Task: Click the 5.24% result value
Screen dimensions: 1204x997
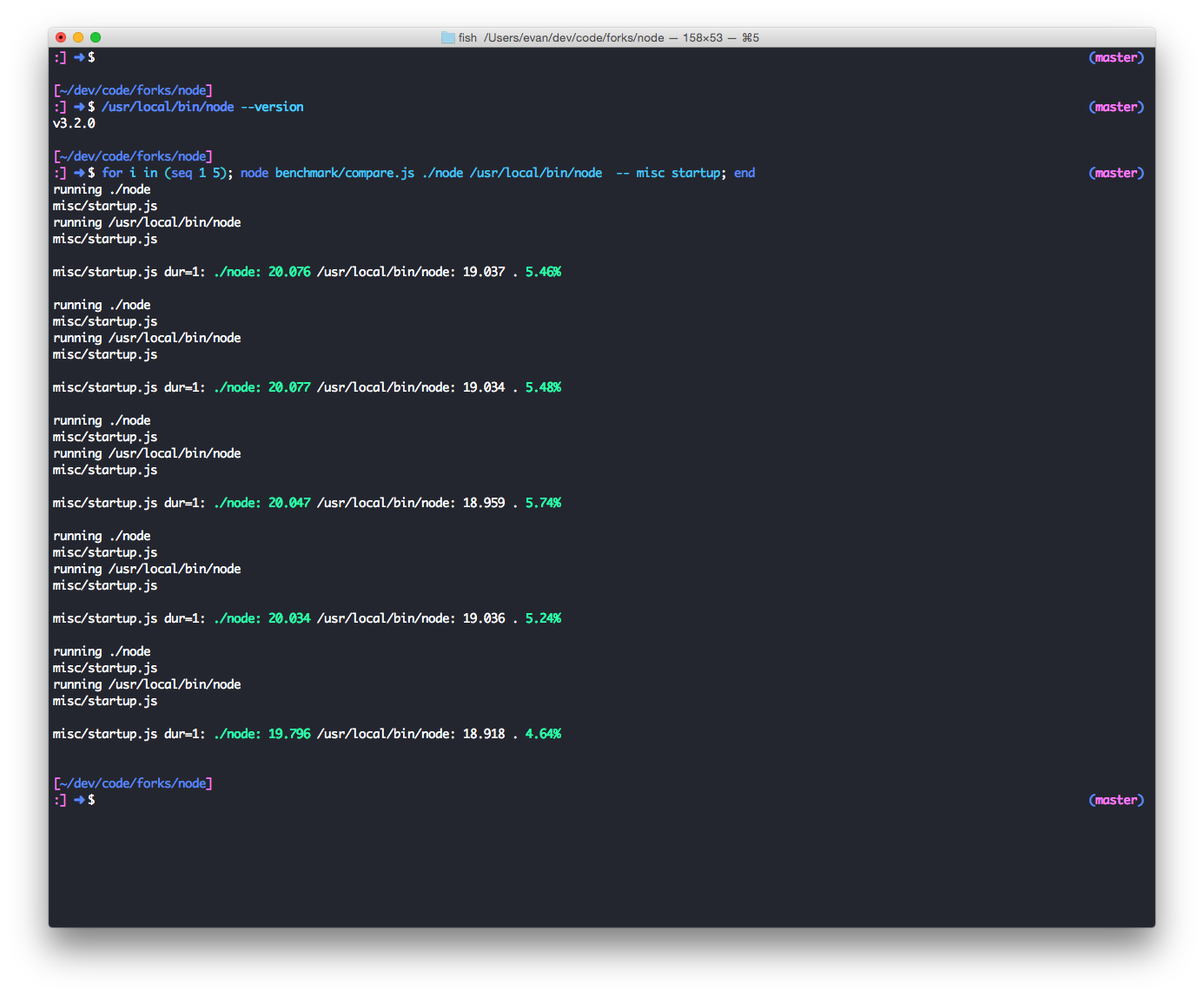Action: [x=543, y=618]
